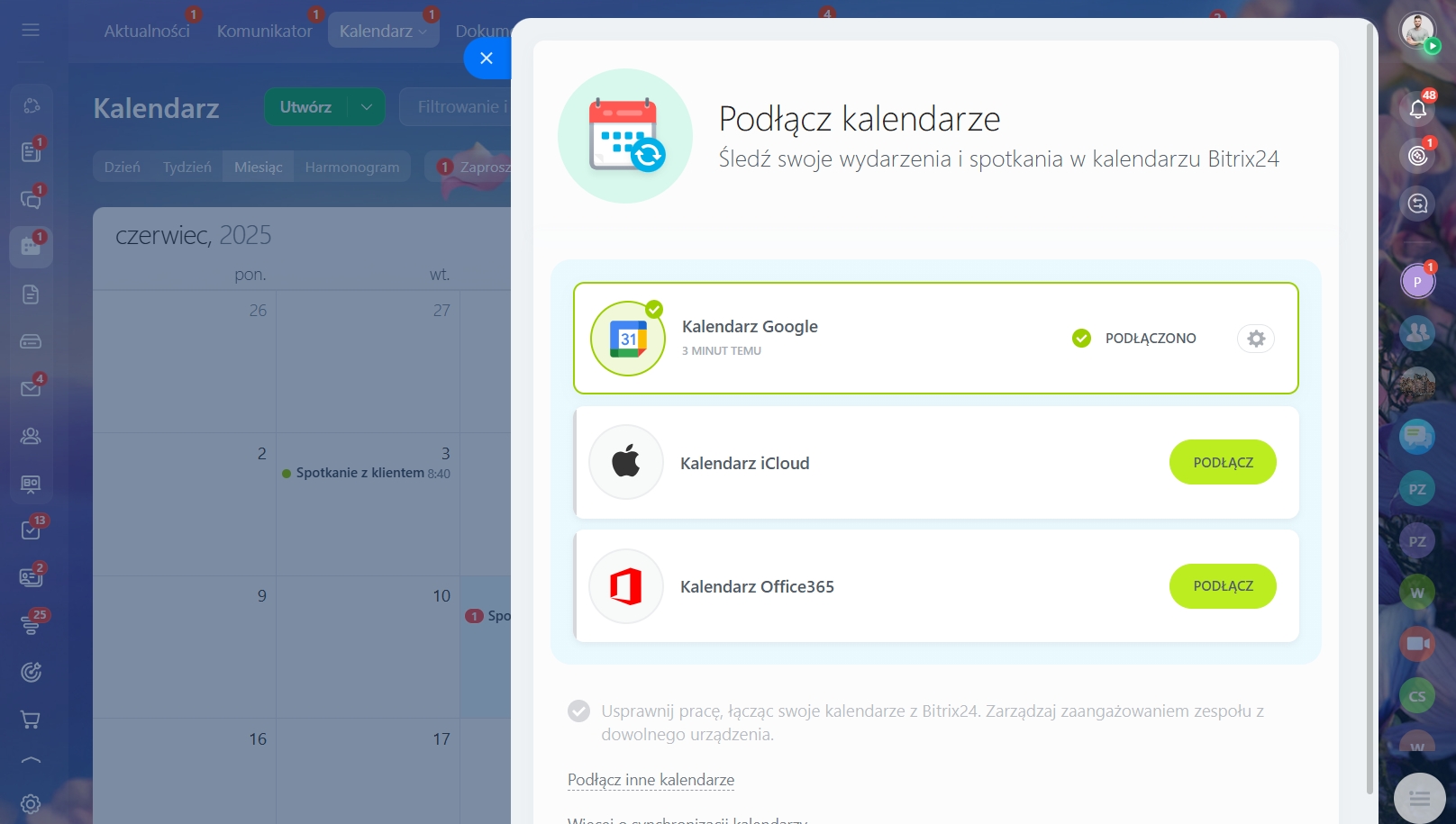Open CRM icon with badge 2
The image size is (1456, 824).
pyautogui.click(x=31, y=577)
